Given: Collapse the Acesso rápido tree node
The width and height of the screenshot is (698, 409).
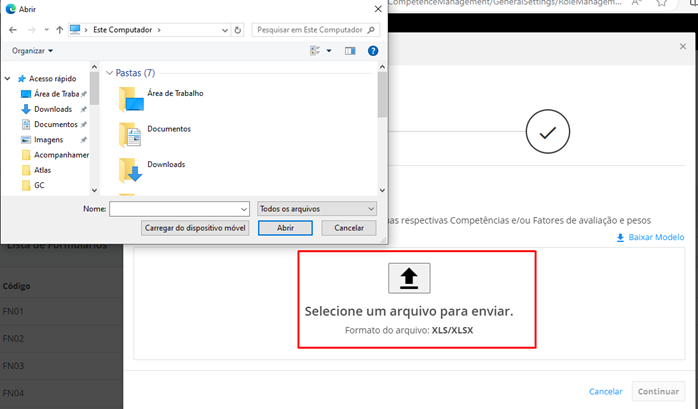Looking at the screenshot, I should (x=10, y=78).
